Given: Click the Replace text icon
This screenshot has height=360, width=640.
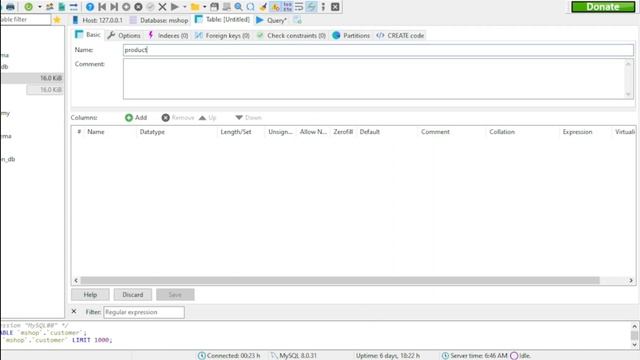Looking at the screenshot, I should (251, 7).
